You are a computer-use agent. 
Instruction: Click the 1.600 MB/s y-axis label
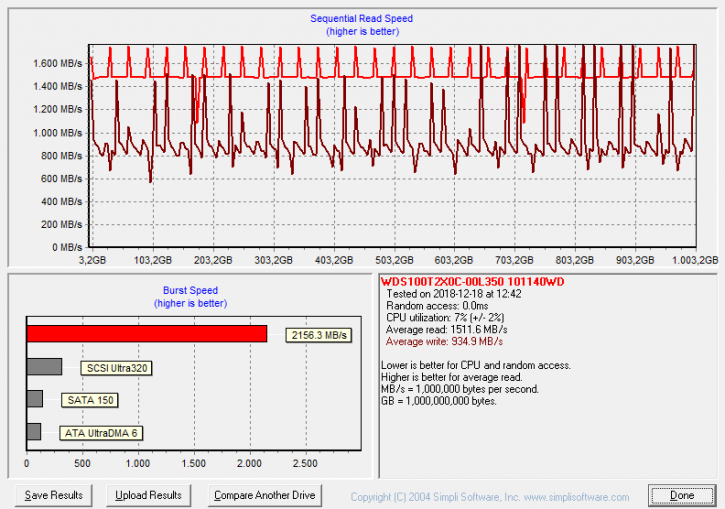(57, 63)
